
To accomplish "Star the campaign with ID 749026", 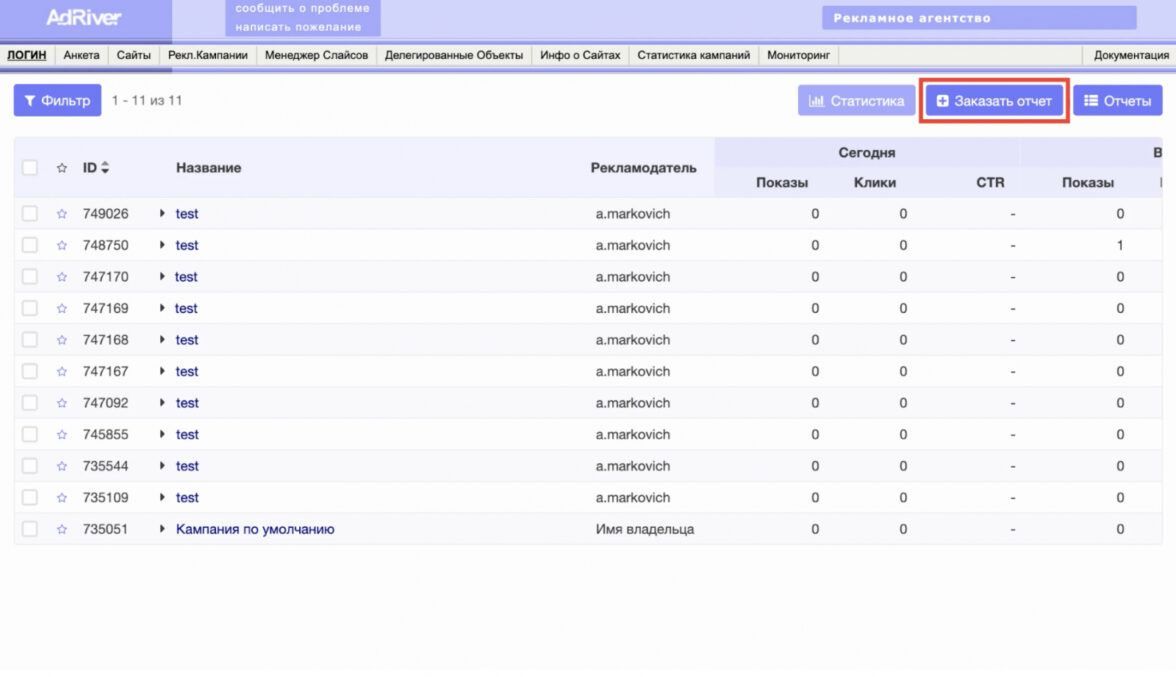I will point(62,214).
